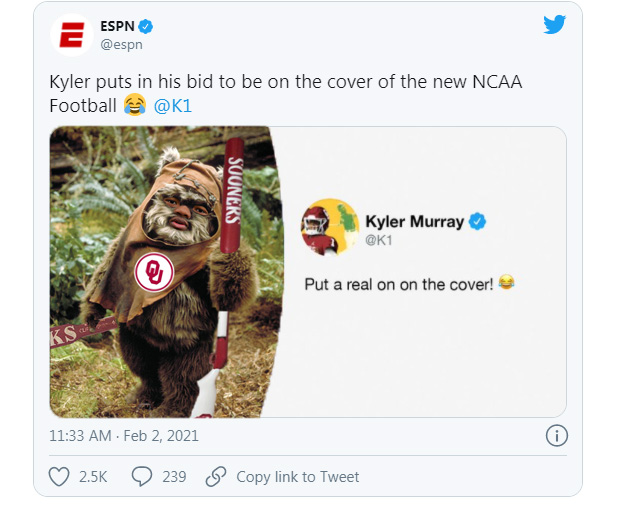642x516 pixels.
Task: Click the Kyler Murray profile picture
Action: 328,229
